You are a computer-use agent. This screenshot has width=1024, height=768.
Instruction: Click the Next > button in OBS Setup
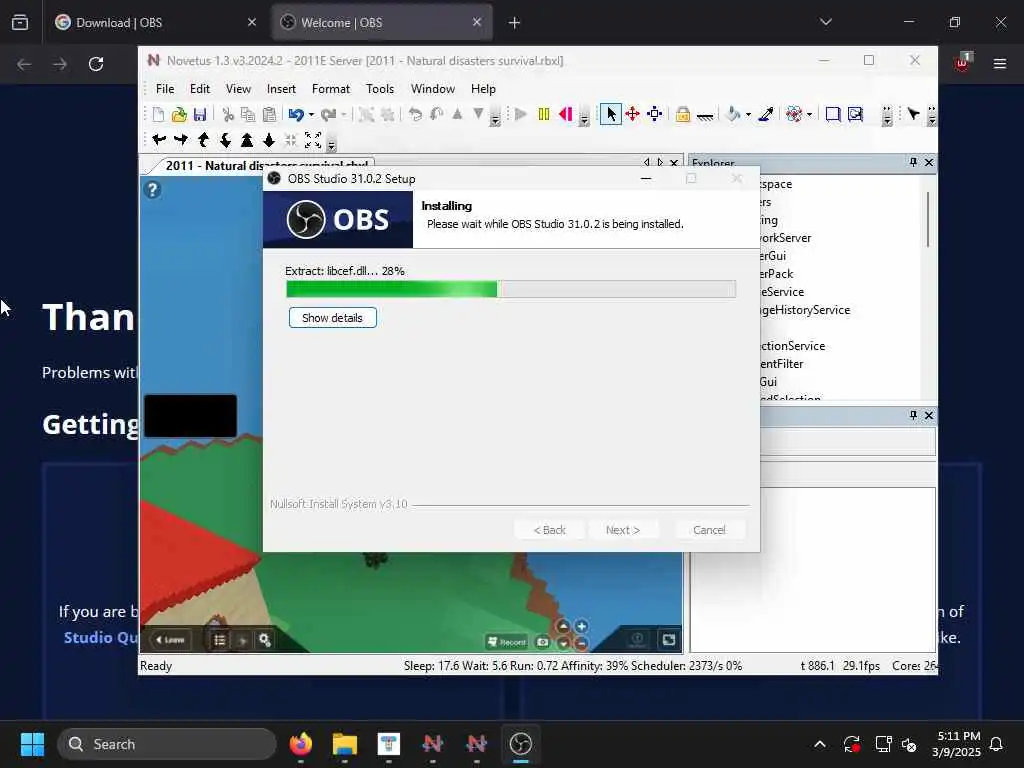point(622,530)
